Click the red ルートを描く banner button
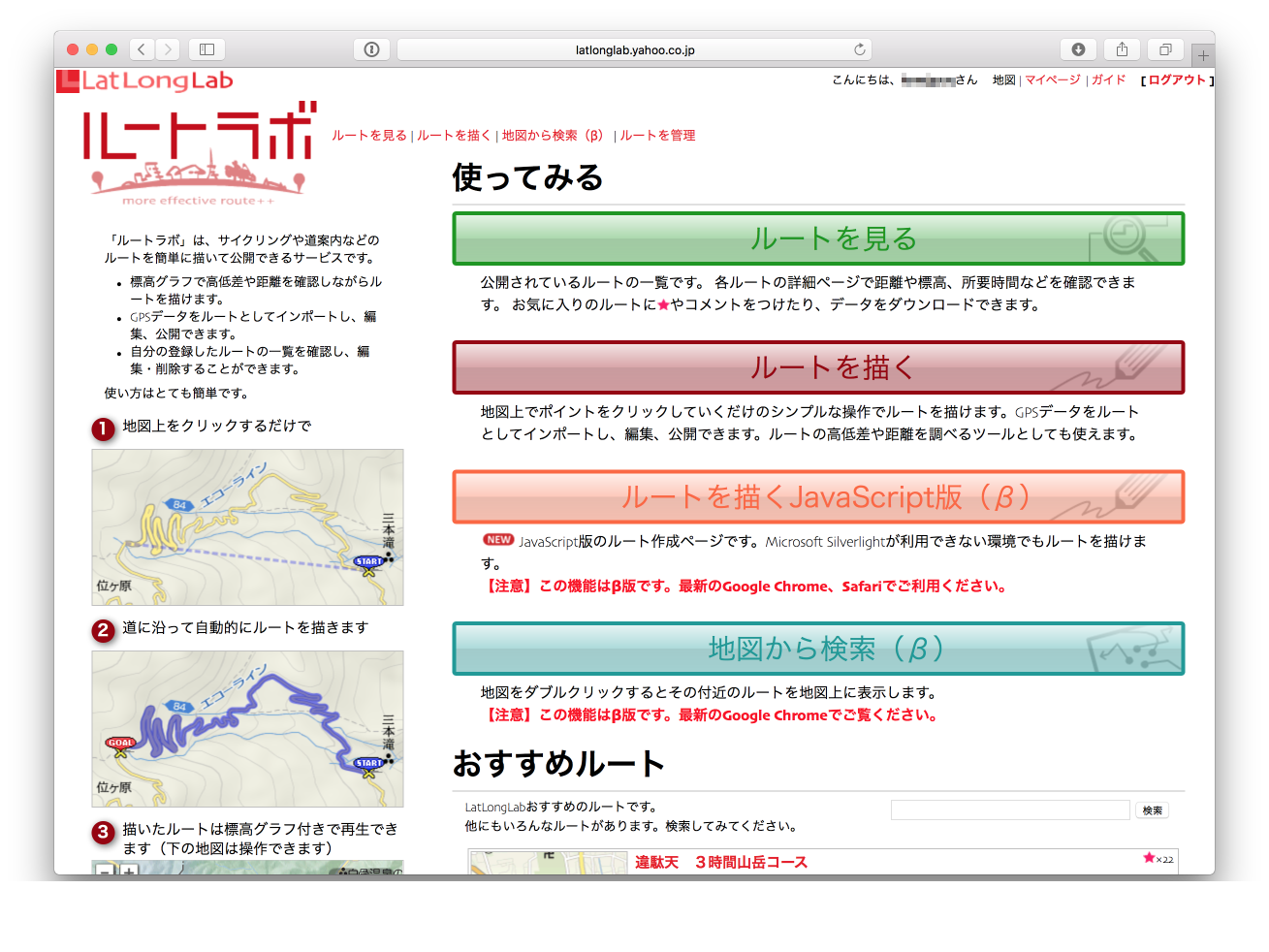1269x952 pixels. point(818,367)
